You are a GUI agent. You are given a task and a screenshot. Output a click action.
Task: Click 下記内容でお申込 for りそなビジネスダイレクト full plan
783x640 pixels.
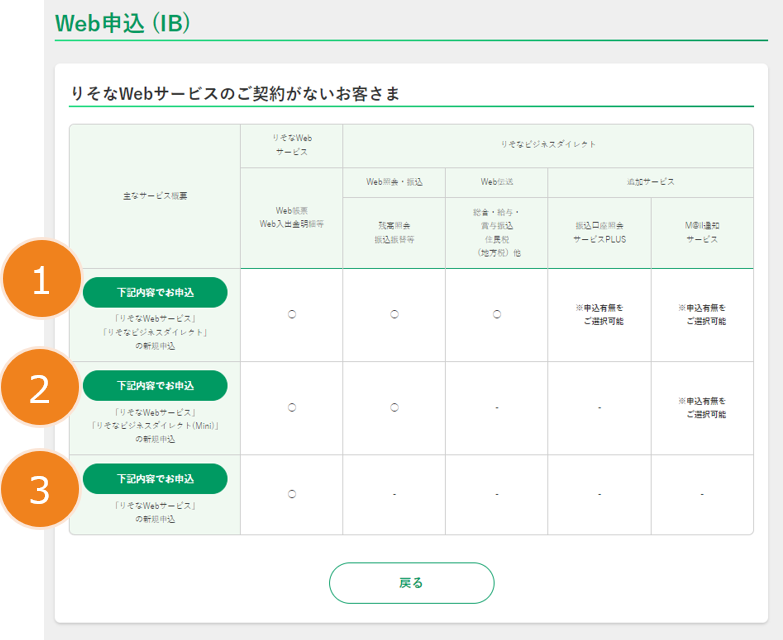point(155,293)
